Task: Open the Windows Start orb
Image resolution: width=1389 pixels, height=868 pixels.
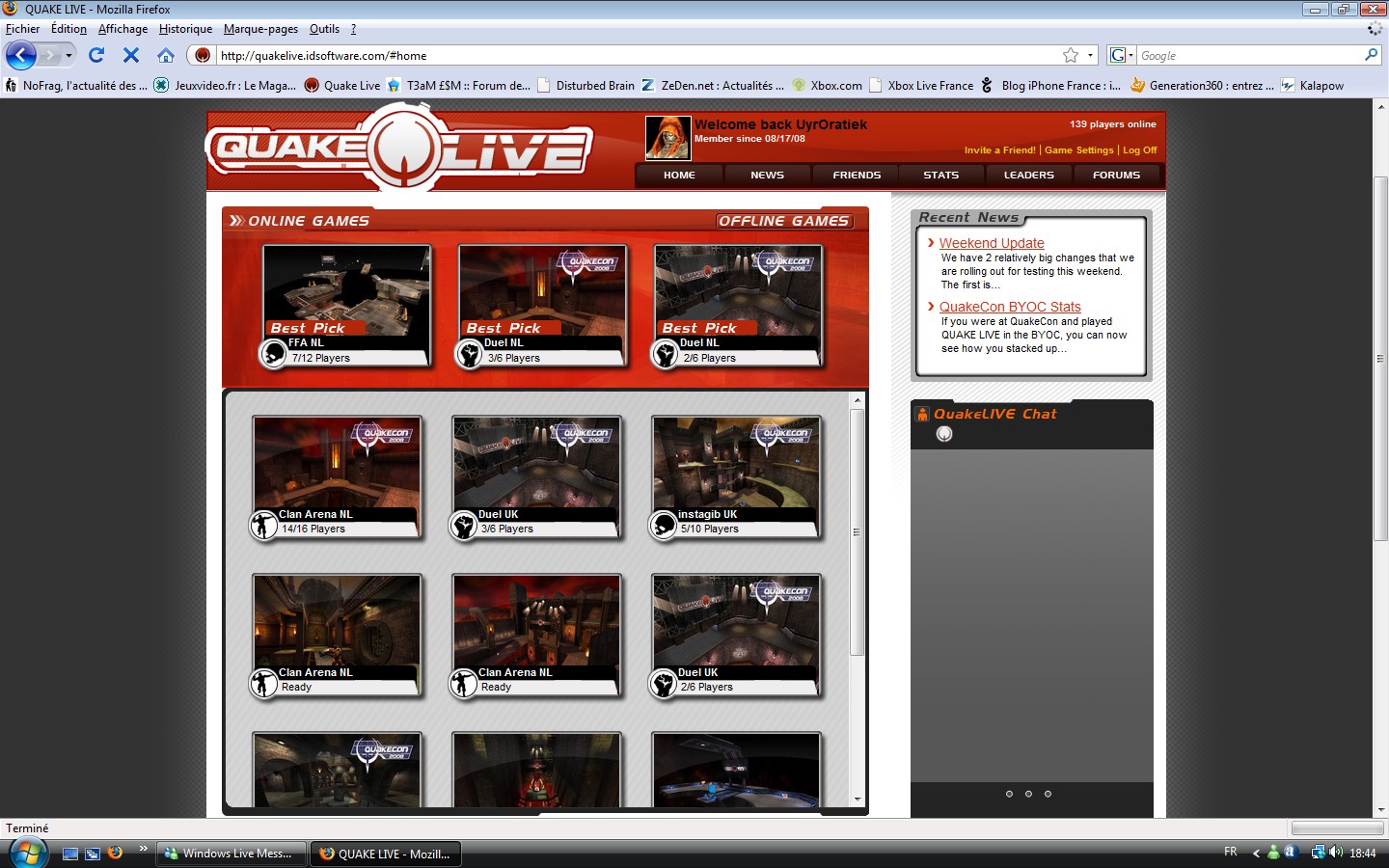Action: (28, 854)
